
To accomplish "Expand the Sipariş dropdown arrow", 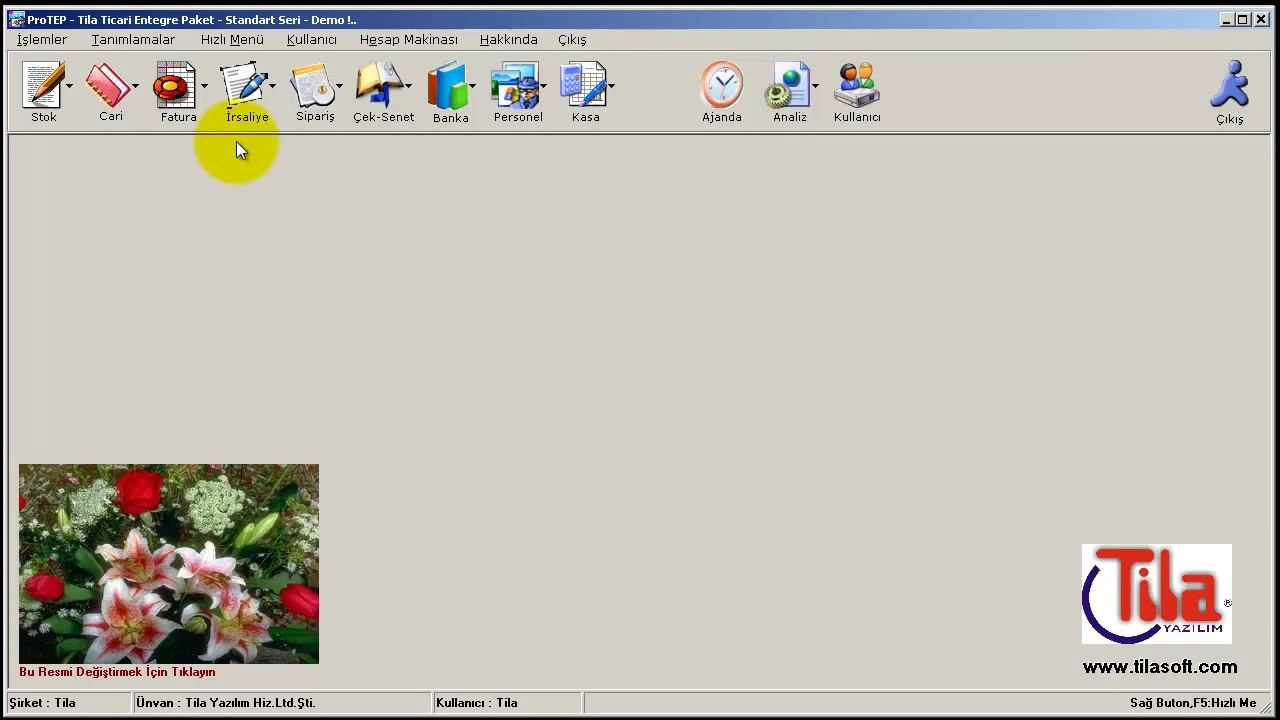I will (x=340, y=87).
